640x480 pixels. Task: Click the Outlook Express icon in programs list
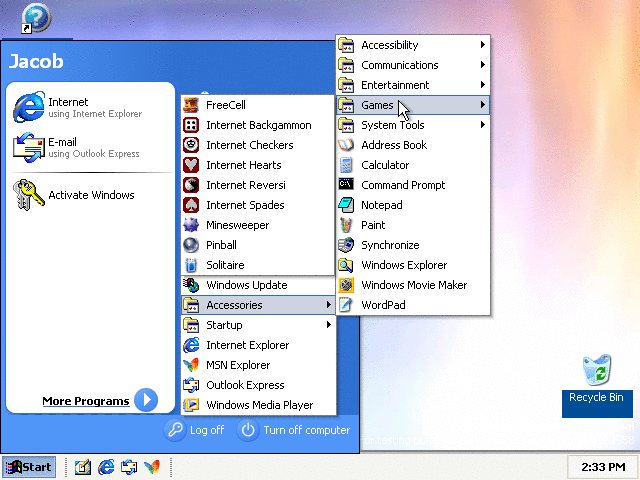point(191,385)
